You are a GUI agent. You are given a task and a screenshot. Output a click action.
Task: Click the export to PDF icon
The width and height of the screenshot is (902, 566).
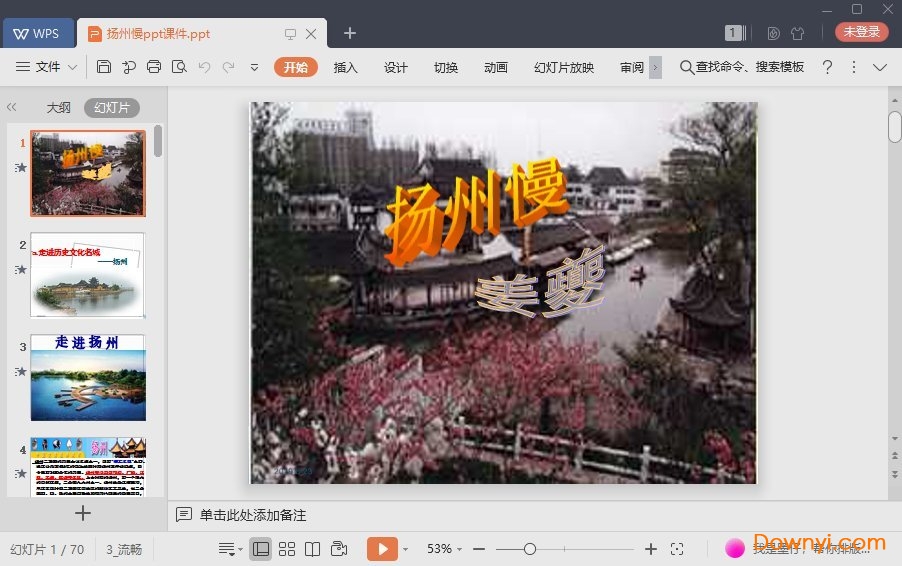click(x=129, y=67)
